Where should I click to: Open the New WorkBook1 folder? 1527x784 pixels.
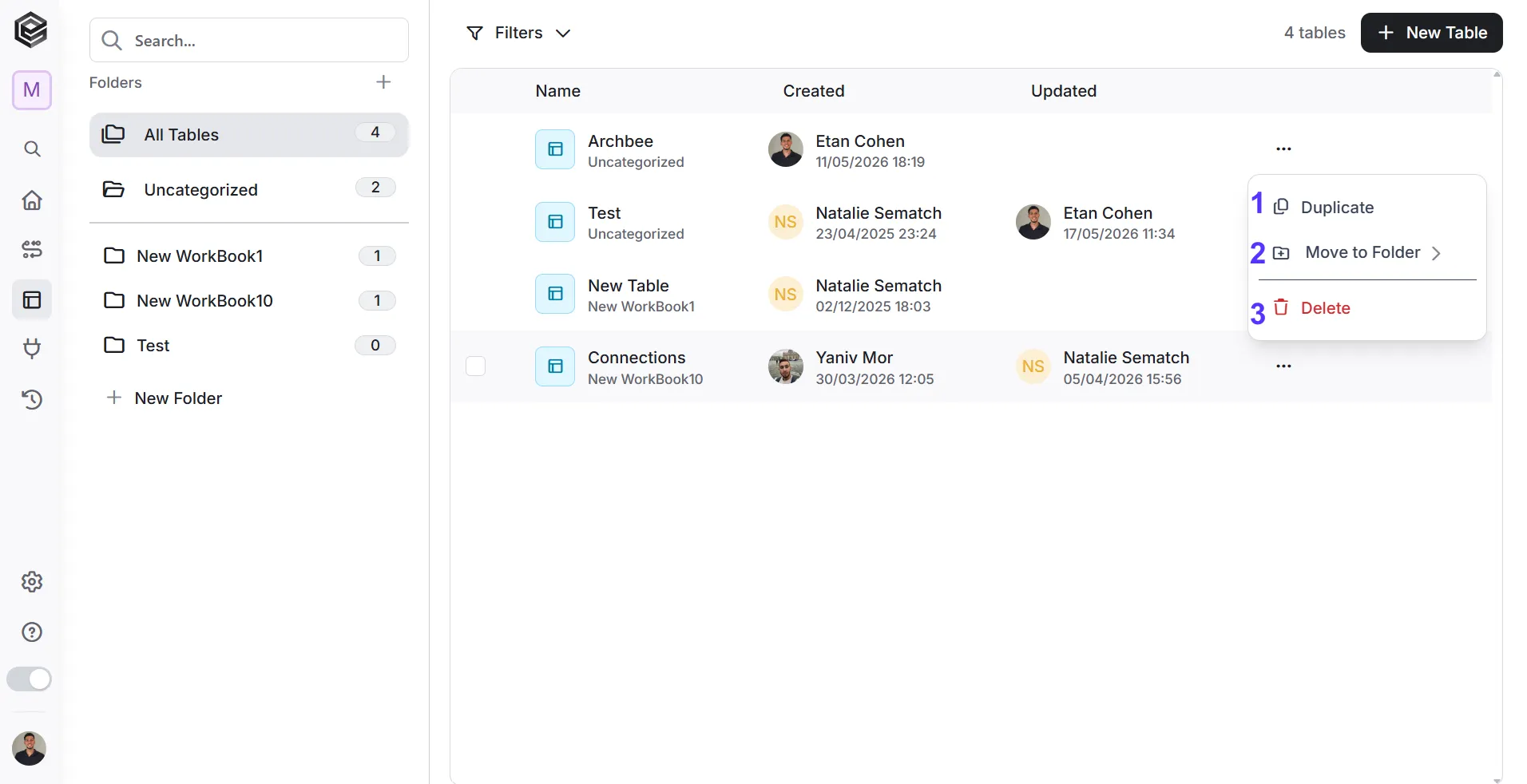pyautogui.click(x=249, y=256)
